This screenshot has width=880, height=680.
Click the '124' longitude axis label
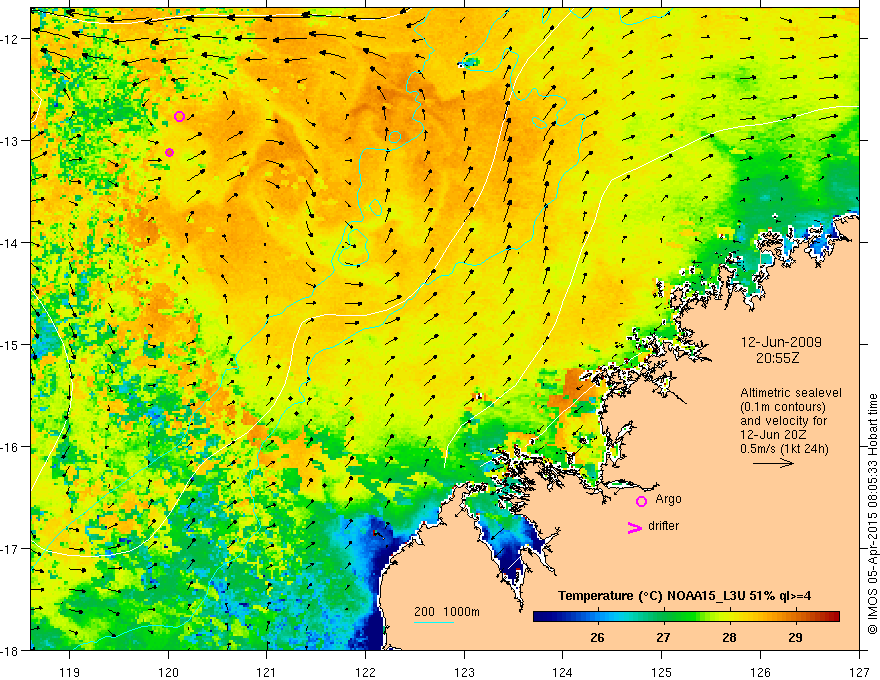(x=563, y=672)
